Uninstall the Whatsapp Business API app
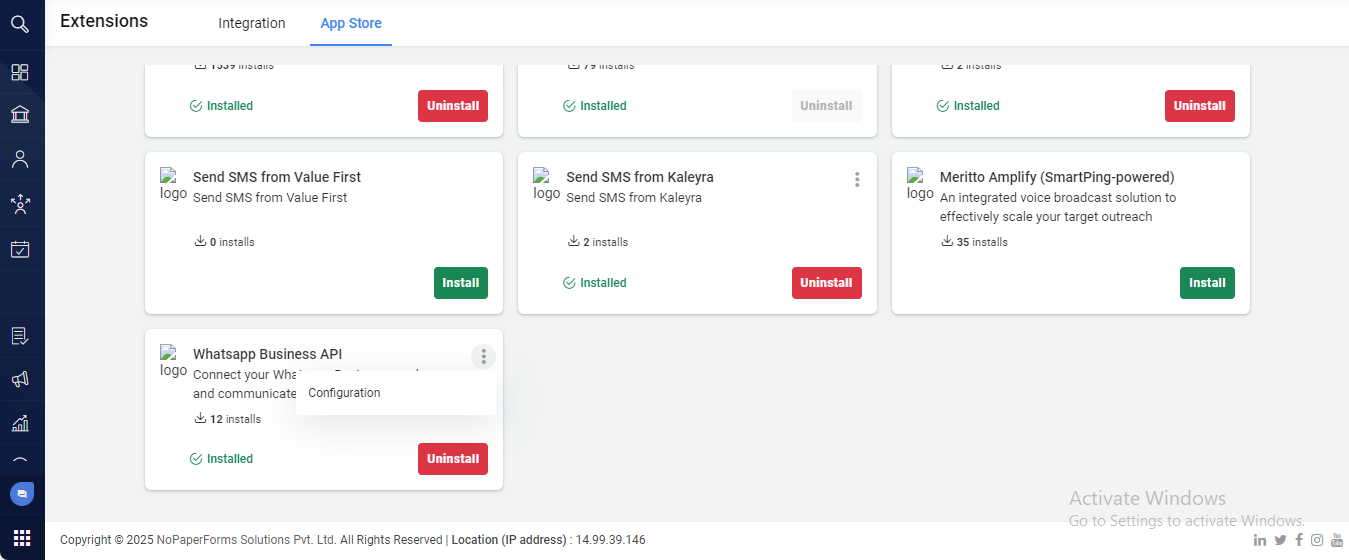 tap(453, 459)
